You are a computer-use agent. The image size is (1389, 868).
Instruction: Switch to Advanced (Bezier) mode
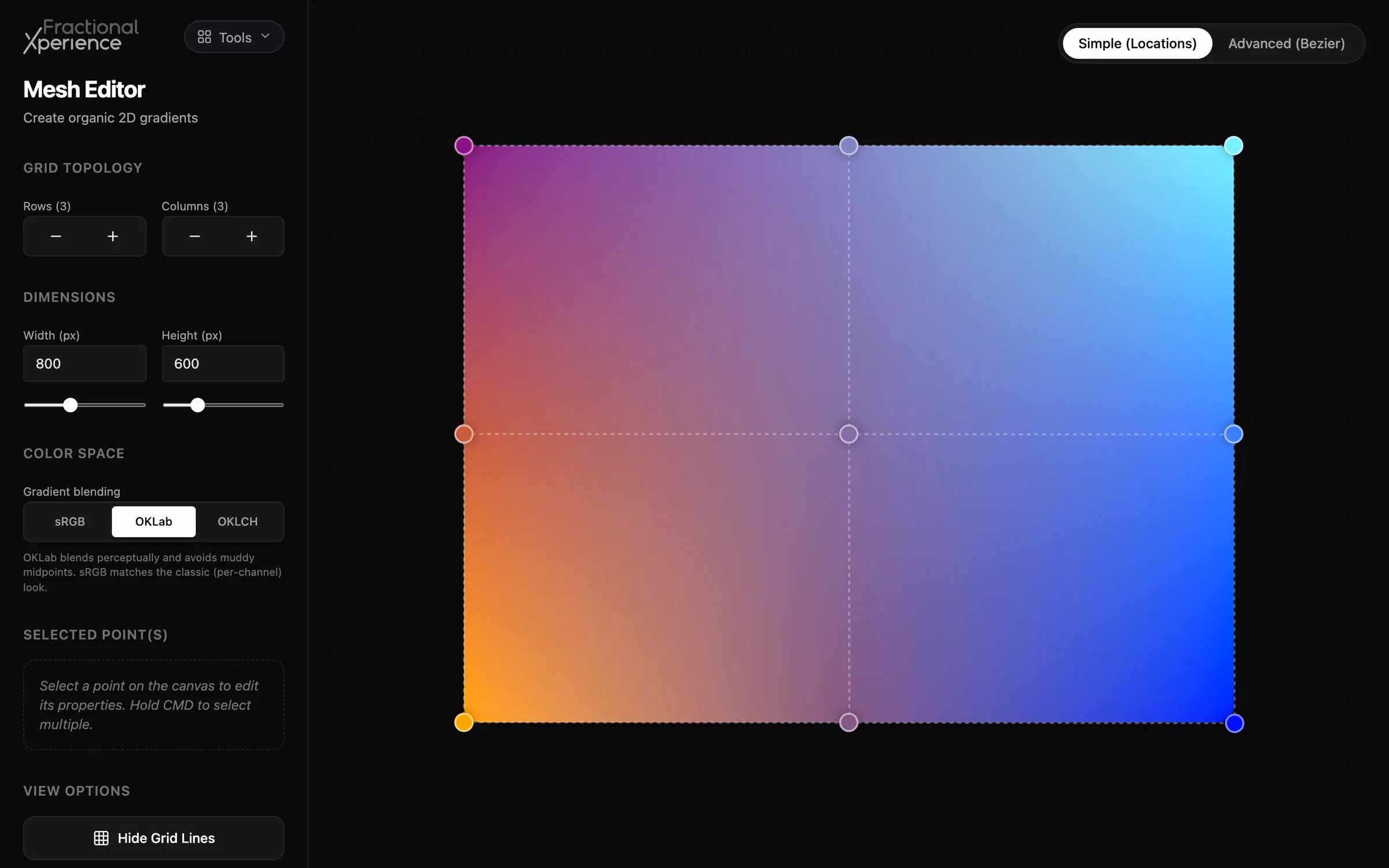pos(1287,43)
